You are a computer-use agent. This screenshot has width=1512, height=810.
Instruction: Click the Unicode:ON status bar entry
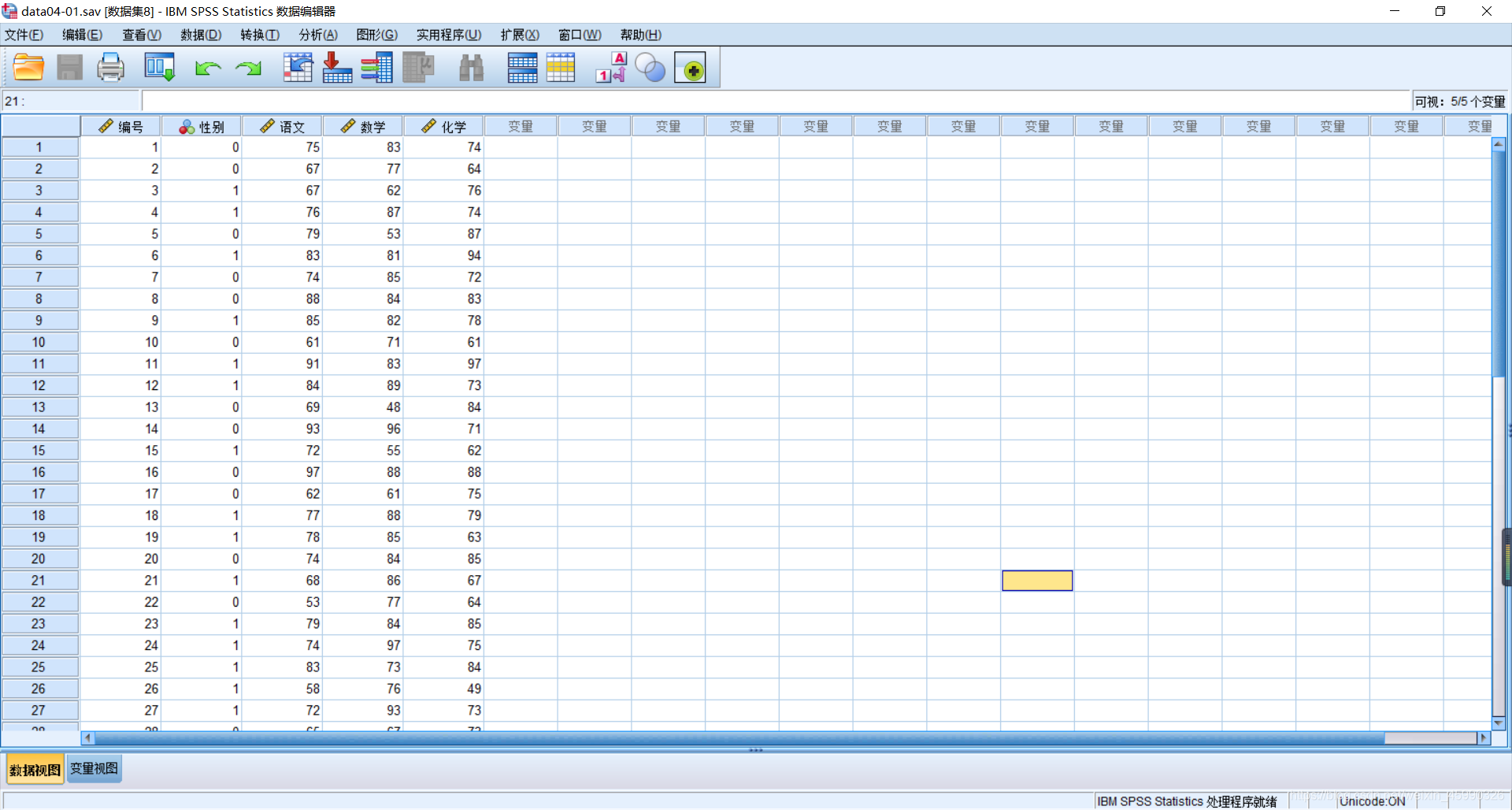point(1372,801)
